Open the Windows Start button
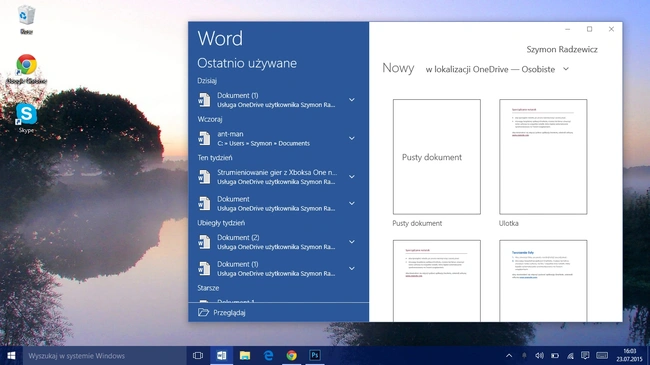Screen dimensions: 650x365 (x=11, y=355)
